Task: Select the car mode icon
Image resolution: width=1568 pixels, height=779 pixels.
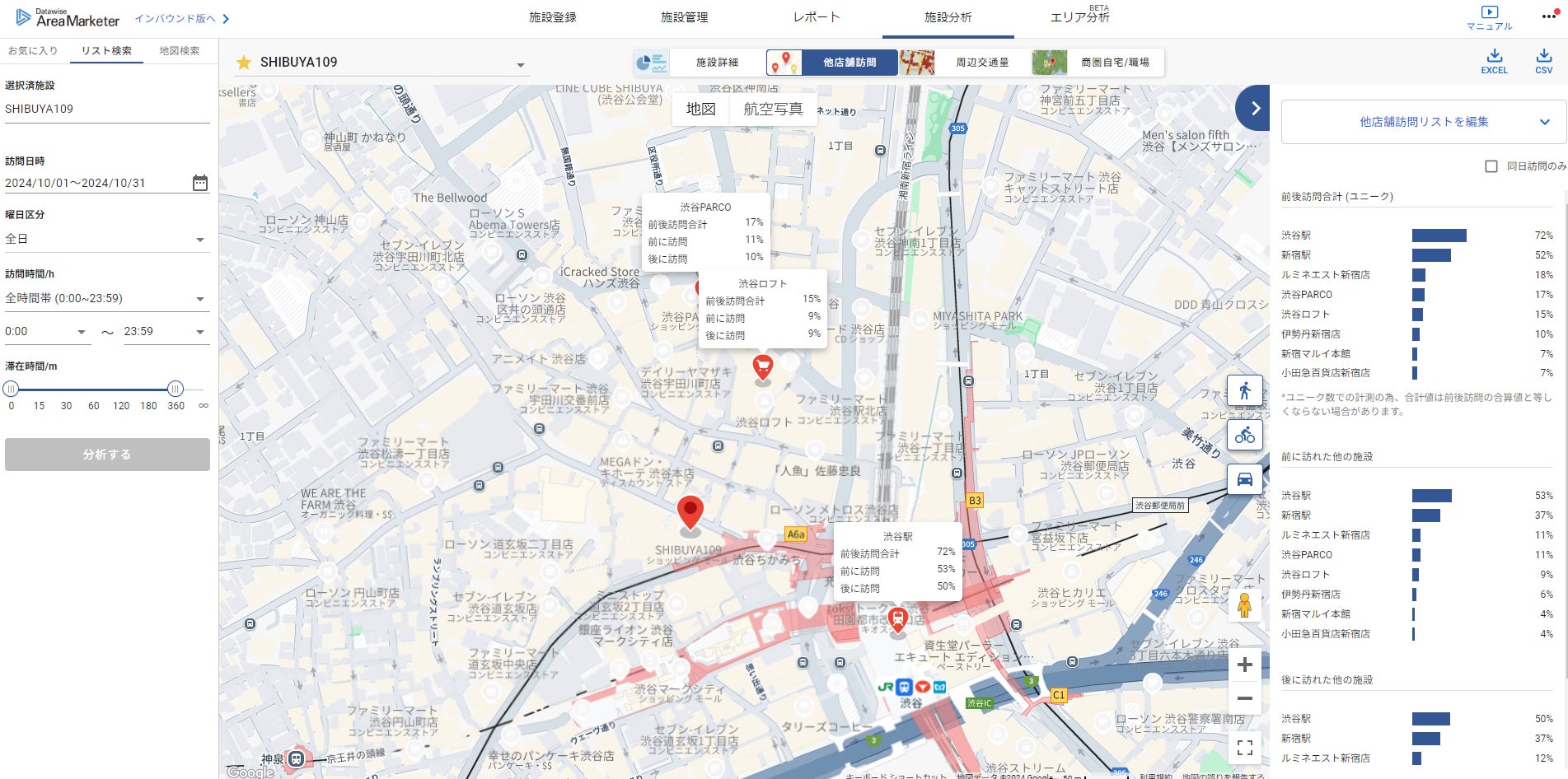Action: tap(1244, 479)
